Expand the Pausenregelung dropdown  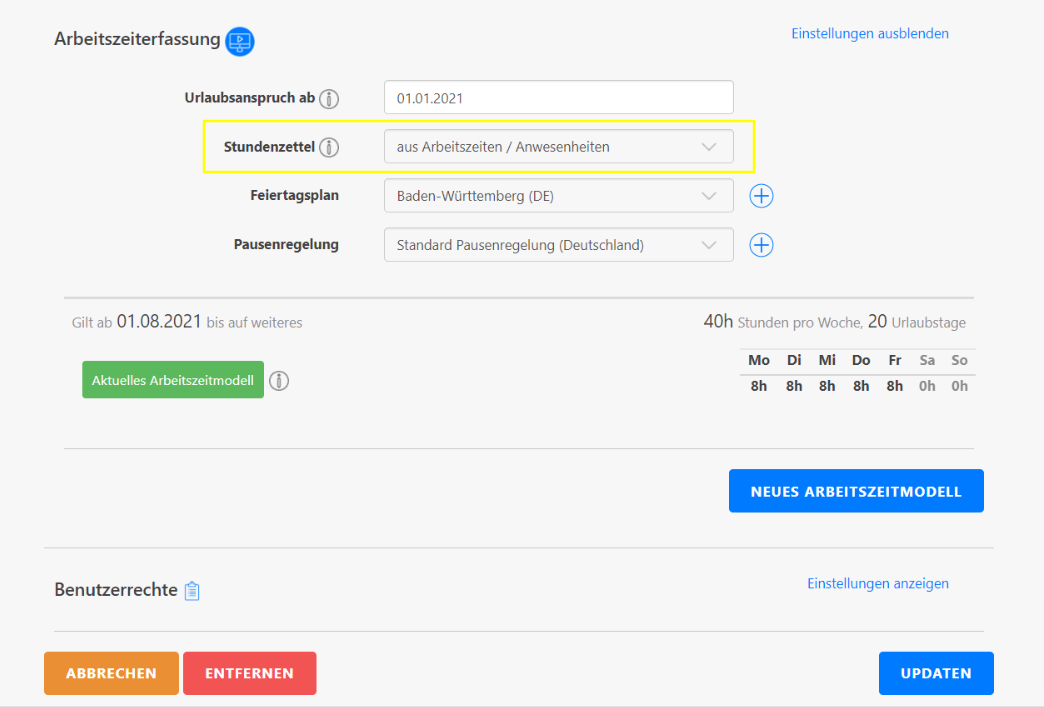[x=558, y=245]
